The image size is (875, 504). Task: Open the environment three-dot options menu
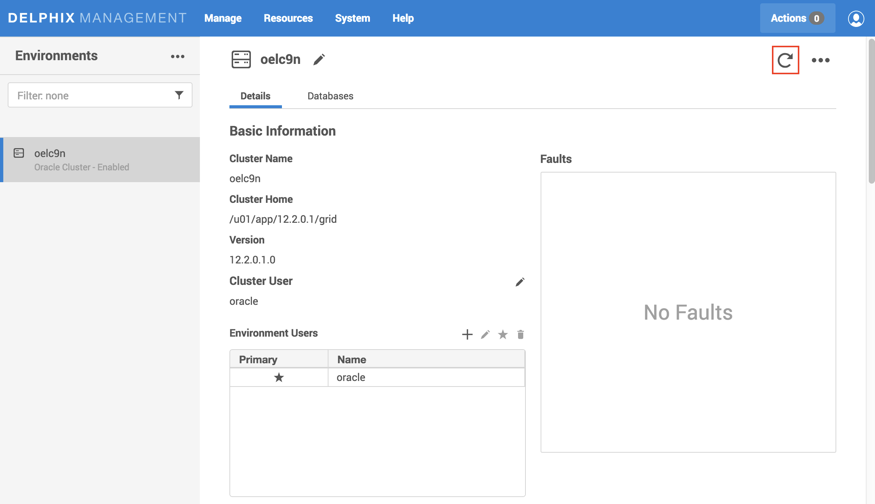tap(820, 60)
